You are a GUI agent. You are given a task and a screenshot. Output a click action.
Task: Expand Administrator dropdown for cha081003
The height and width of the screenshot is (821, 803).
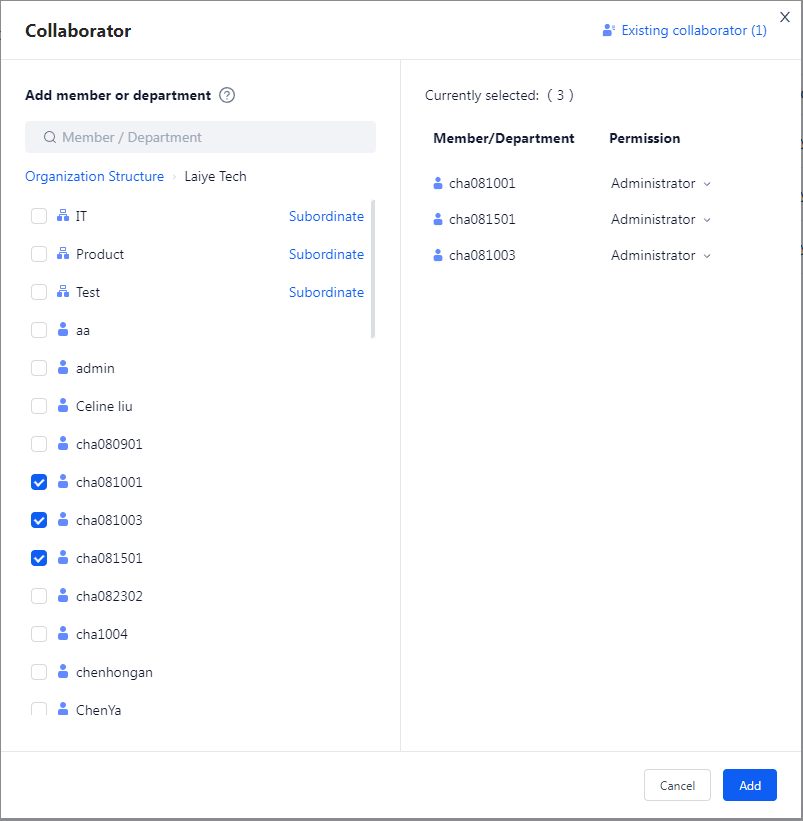click(x=661, y=256)
